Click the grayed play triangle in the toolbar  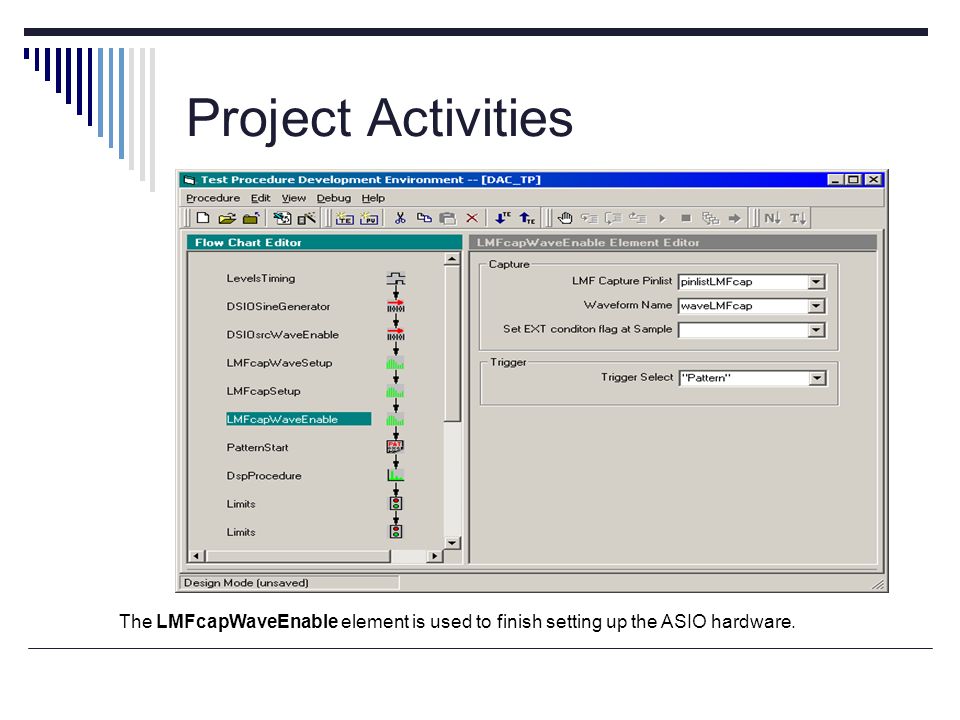662,219
